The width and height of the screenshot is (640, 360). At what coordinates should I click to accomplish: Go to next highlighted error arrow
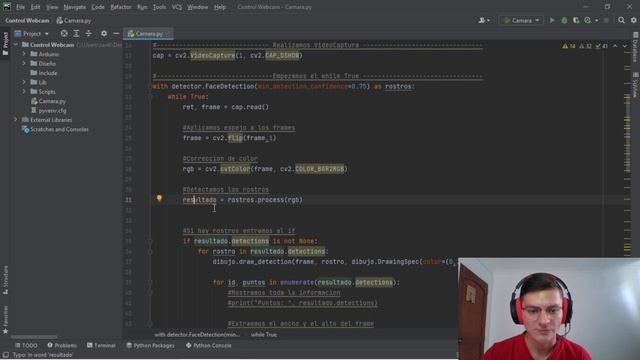(625, 46)
